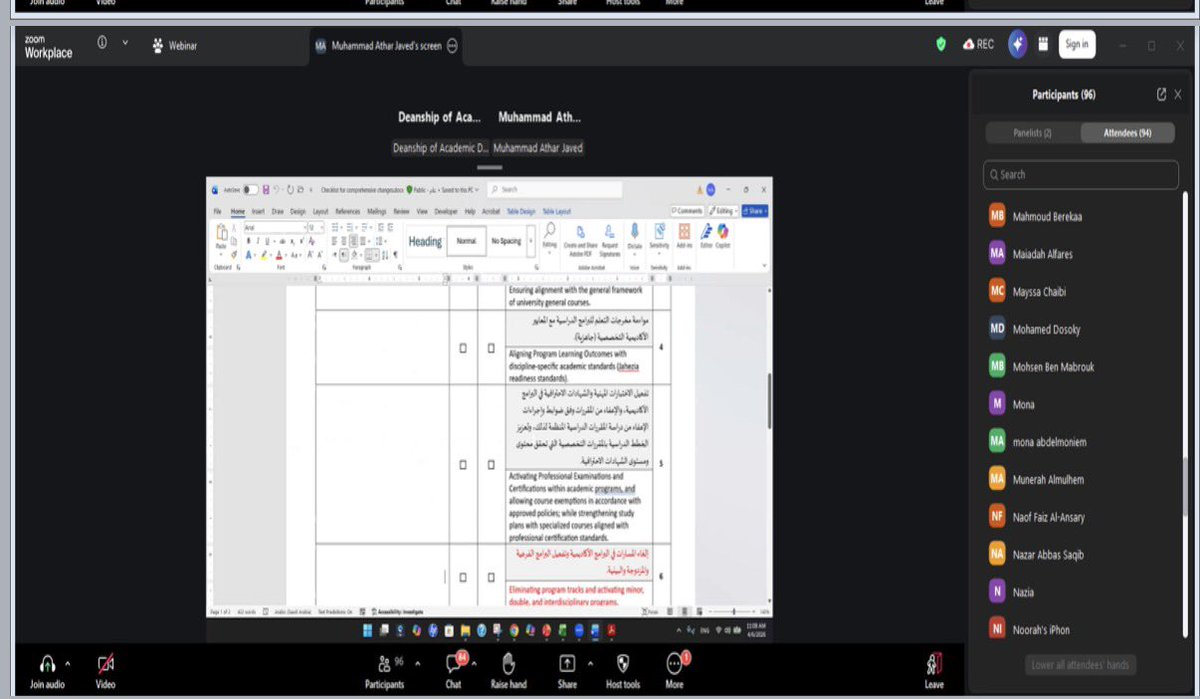Open Editing mode dropdown in shared Word
Viewport: 1200px width, 699px height.
pyautogui.click(x=724, y=211)
